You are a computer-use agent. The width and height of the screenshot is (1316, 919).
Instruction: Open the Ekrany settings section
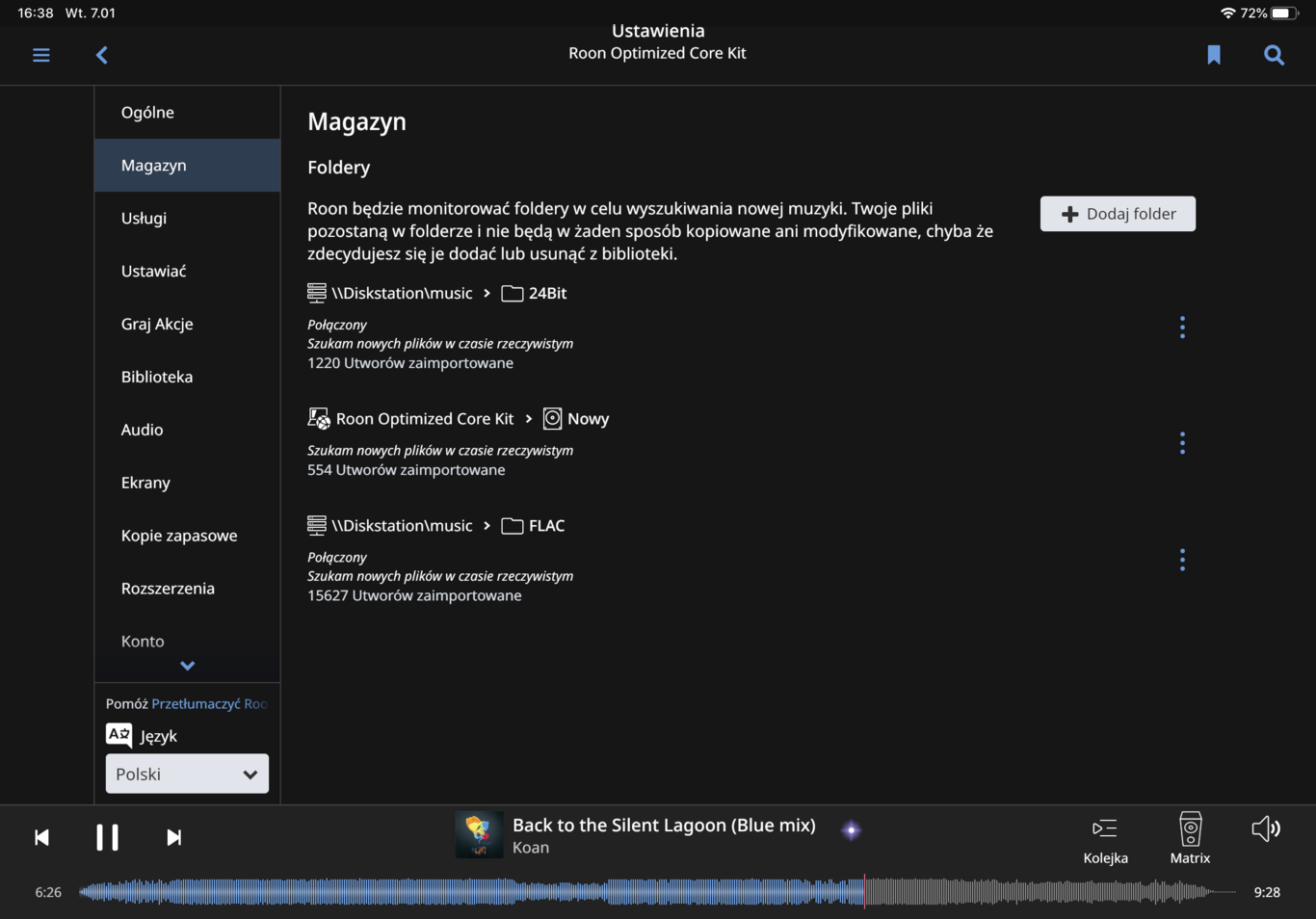(x=187, y=484)
